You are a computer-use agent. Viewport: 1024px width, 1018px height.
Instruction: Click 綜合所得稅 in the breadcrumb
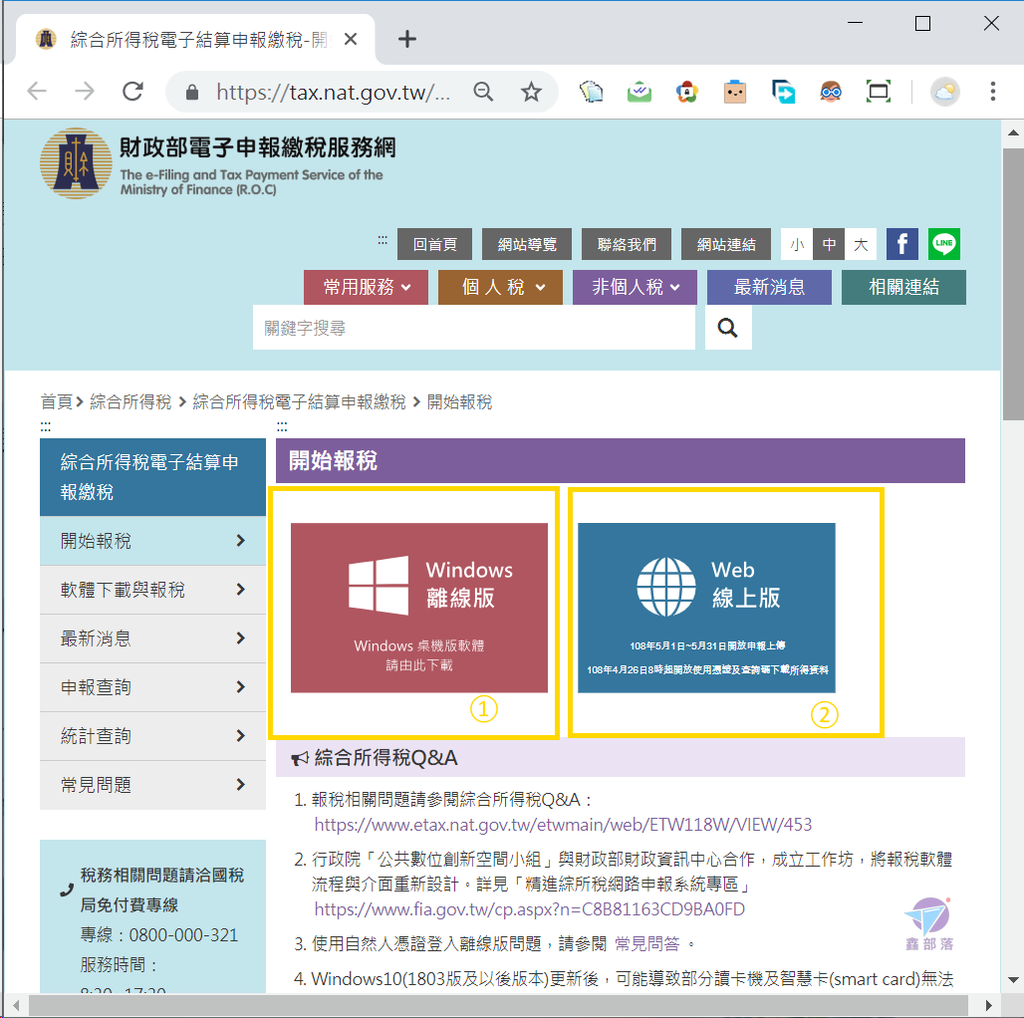coord(131,402)
